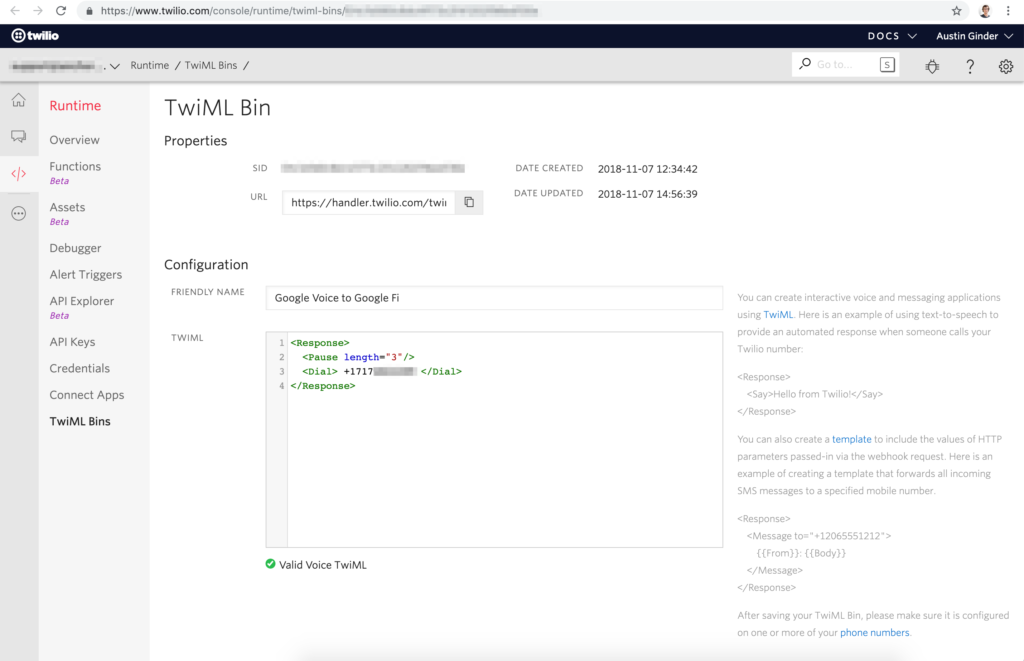1024x661 pixels.
Task: Click the opening Response tag on line 1
Action: point(320,343)
